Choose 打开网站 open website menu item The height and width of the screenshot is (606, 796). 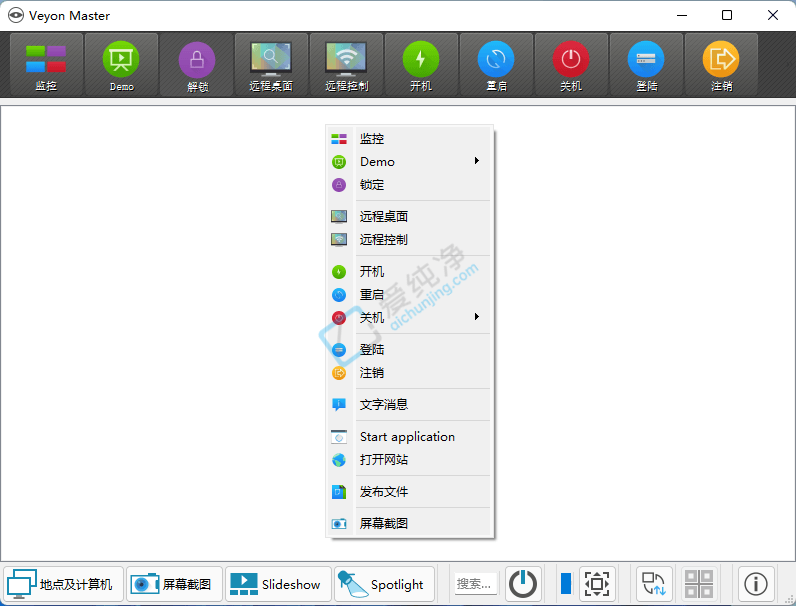pyautogui.click(x=410, y=460)
